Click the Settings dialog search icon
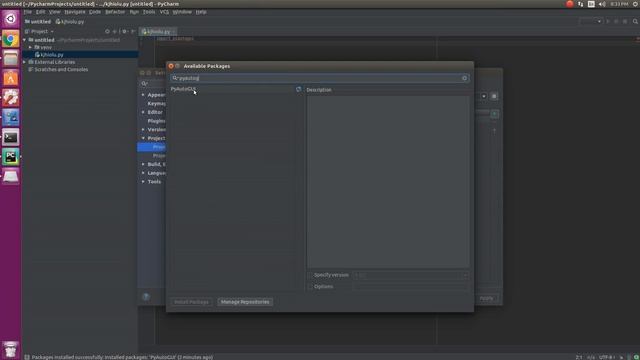 tap(144, 83)
